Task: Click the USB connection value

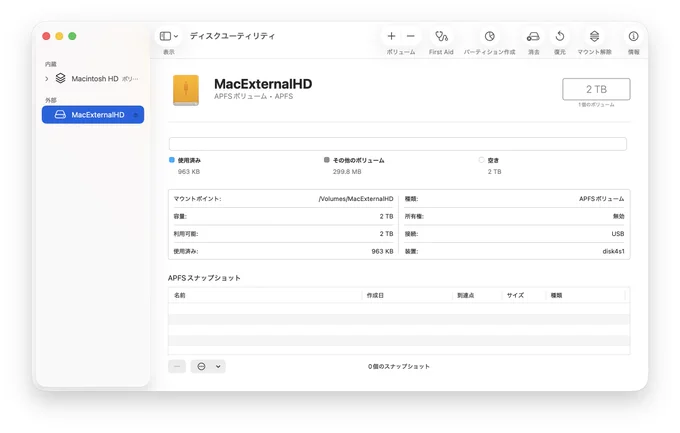Action: tap(618, 234)
